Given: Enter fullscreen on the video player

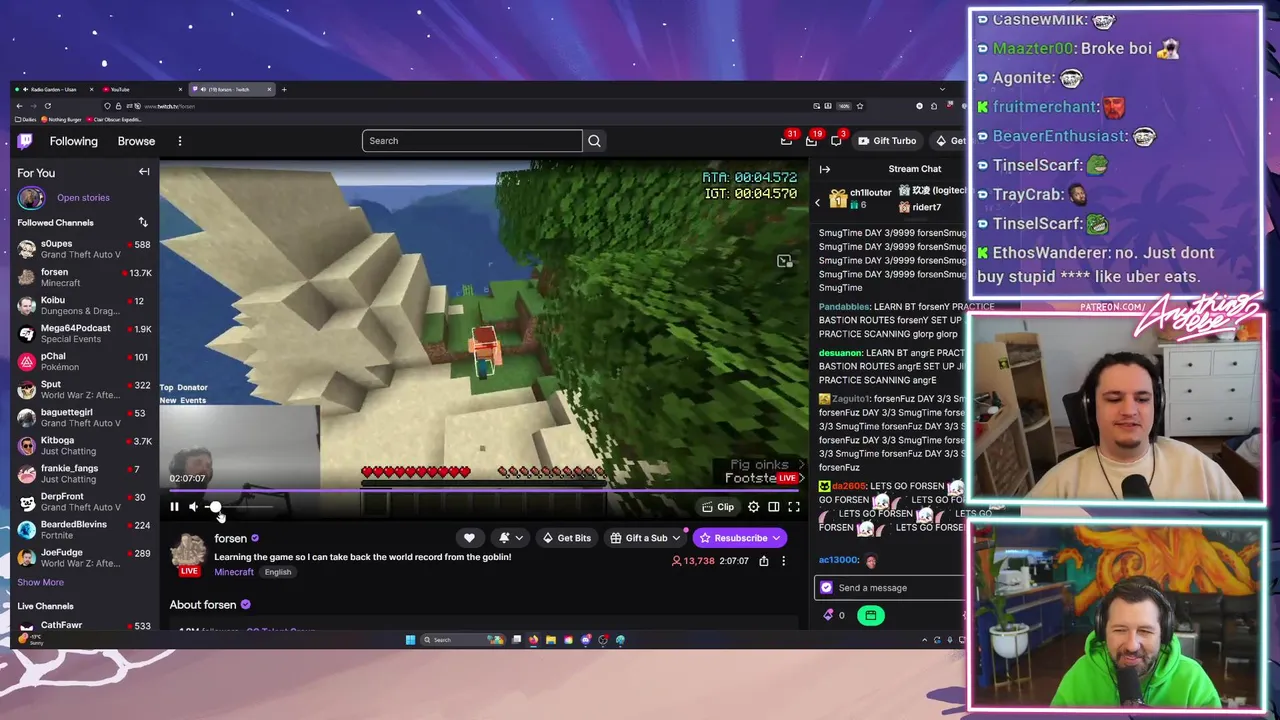Looking at the screenshot, I should tap(794, 507).
